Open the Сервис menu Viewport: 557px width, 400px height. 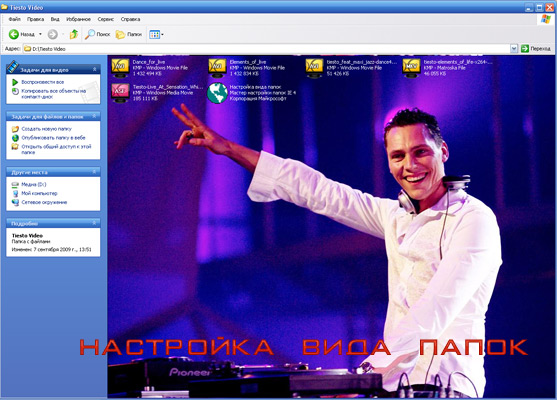click(x=106, y=19)
